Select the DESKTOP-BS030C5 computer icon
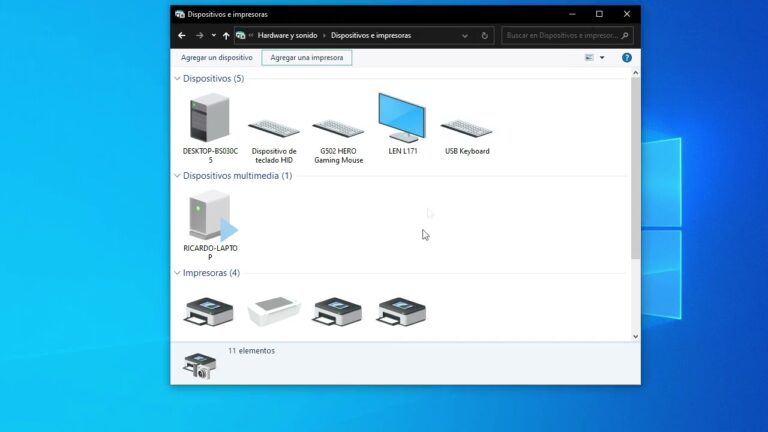The image size is (768, 432). pyautogui.click(x=210, y=119)
